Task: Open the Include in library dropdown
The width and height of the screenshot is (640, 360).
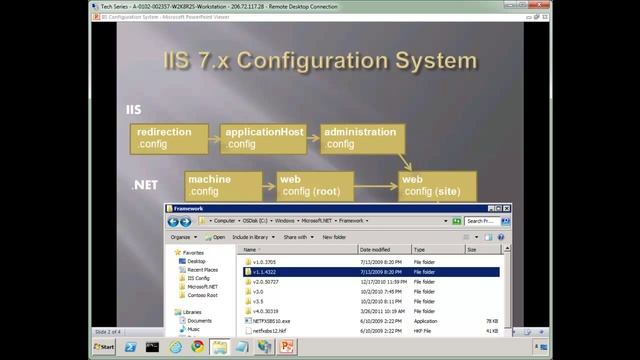Action: tap(253, 237)
